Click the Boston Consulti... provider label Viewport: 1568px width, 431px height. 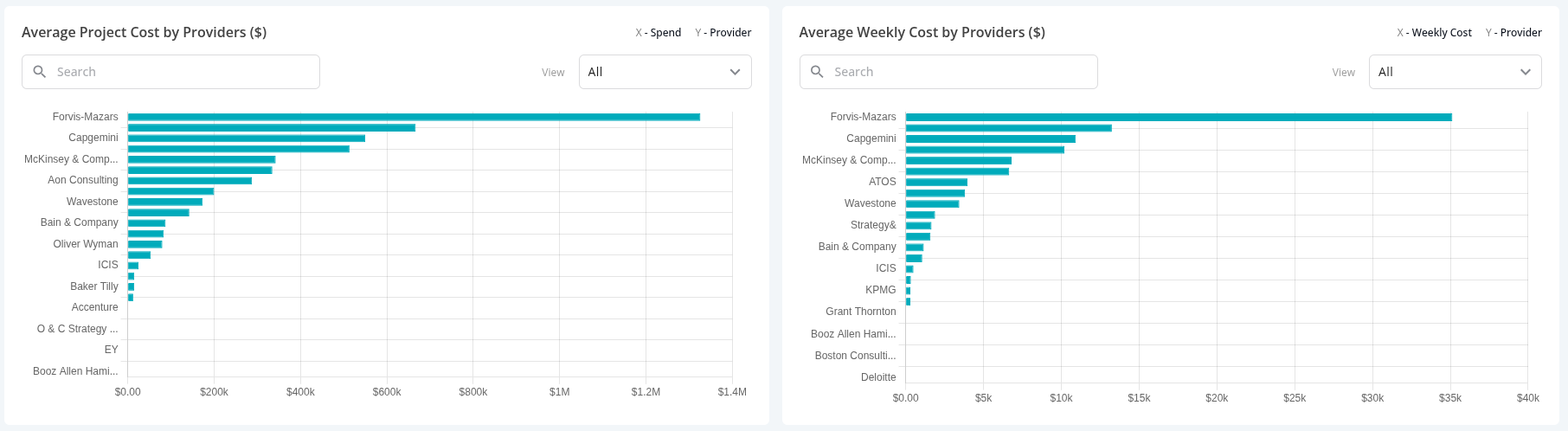tap(855, 356)
